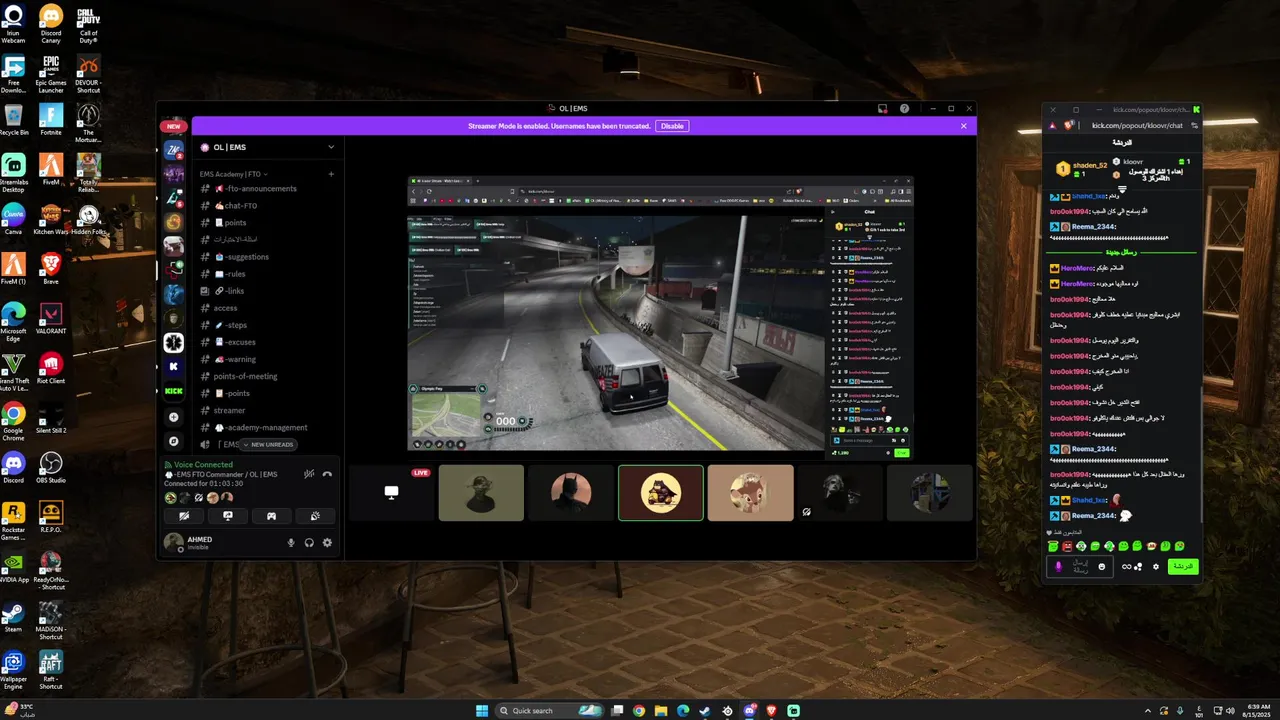Open the white star-of-life server icon
The image size is (1280, 720).
point(174,342)
